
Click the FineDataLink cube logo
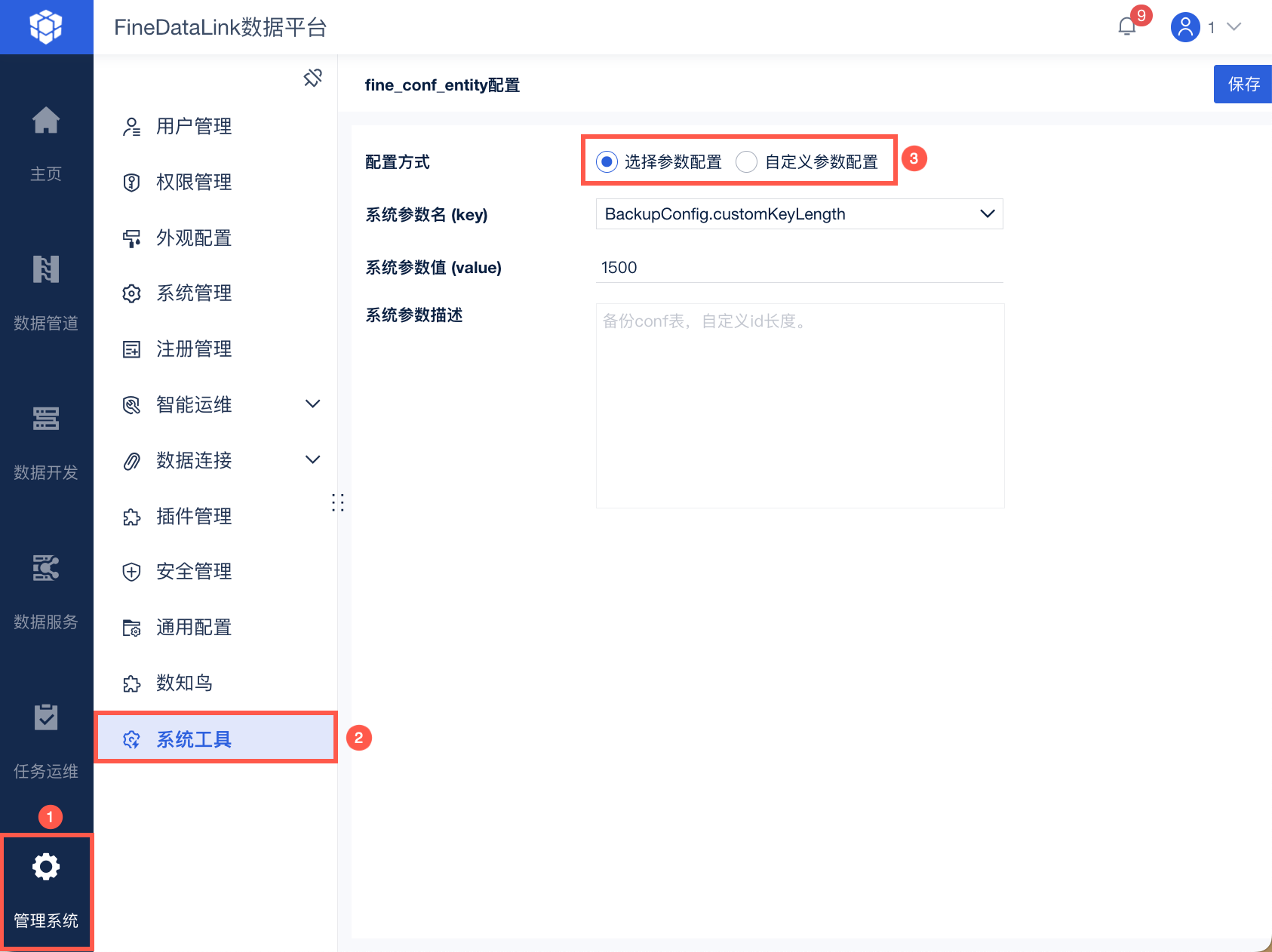point(46,27)
